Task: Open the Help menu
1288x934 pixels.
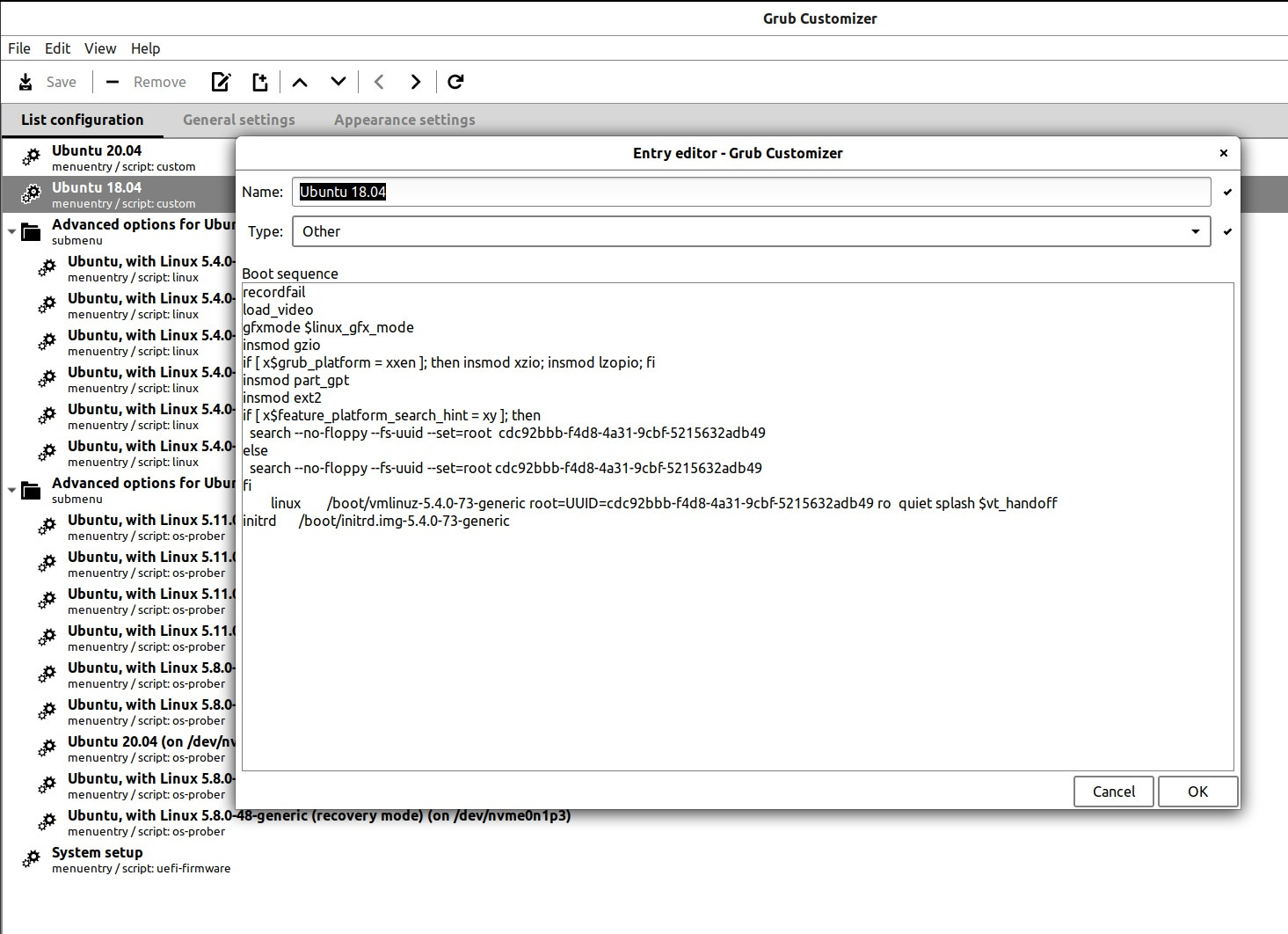Action: tap(146, 48)
